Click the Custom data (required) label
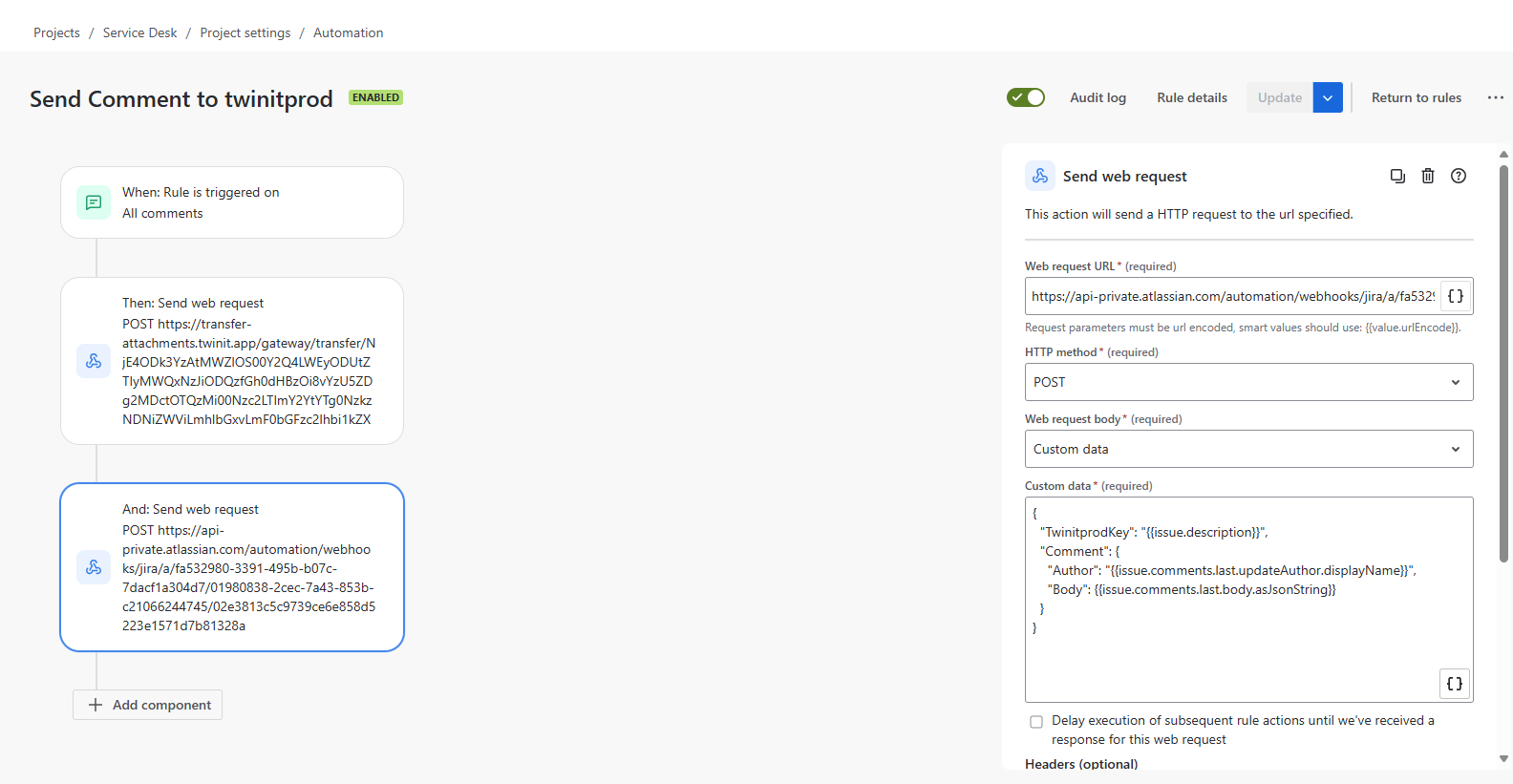Screen dimensions: 1513x784 tap(1089, 486)
